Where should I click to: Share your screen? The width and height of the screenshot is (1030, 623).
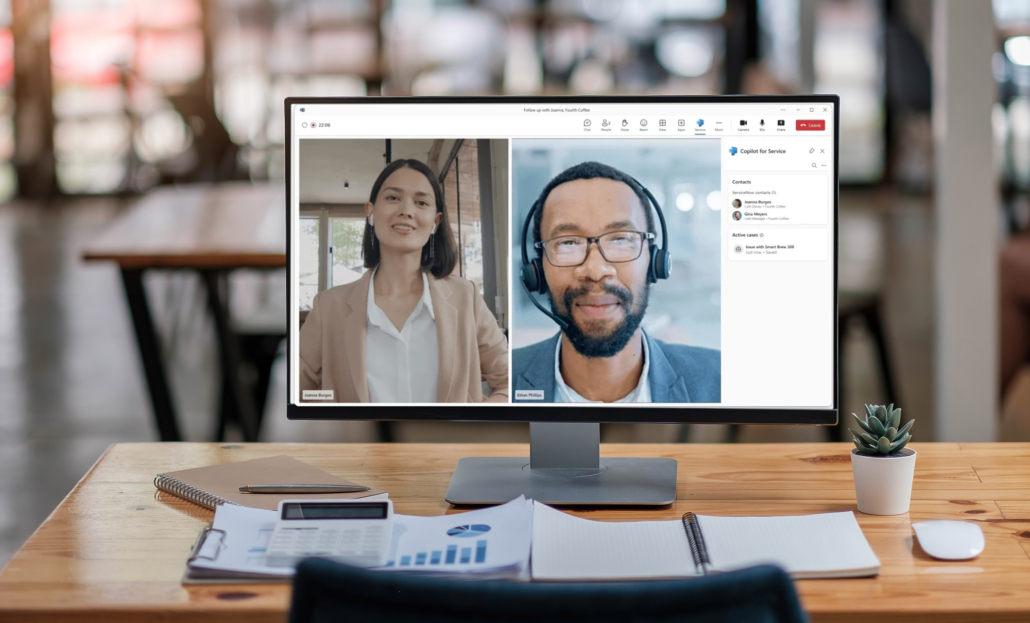point(780,122)
